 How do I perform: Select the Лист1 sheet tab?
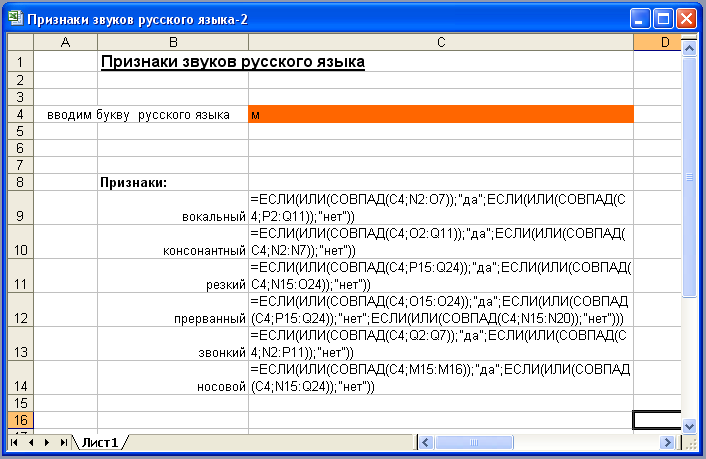pyautogui.click(x=100, y=442)
